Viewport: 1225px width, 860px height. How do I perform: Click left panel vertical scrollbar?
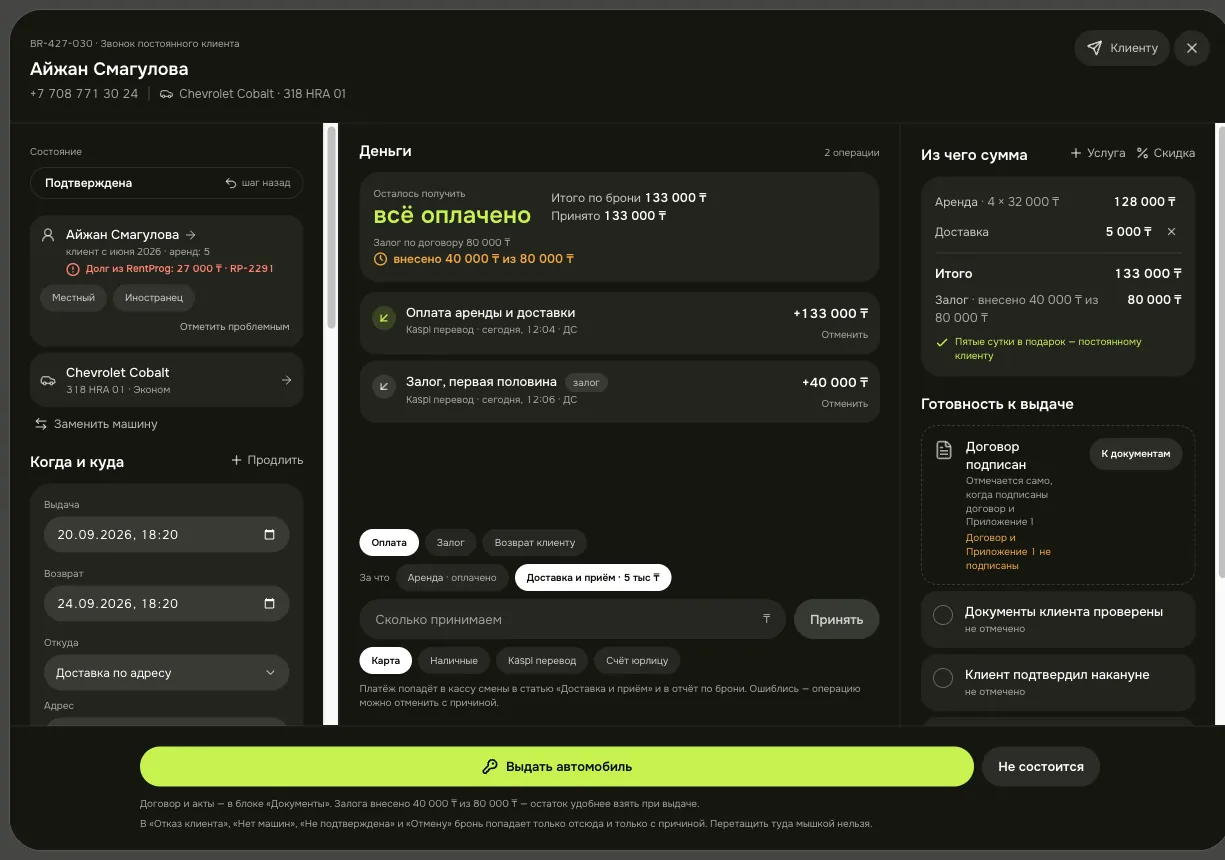click(x=331, y=226)
